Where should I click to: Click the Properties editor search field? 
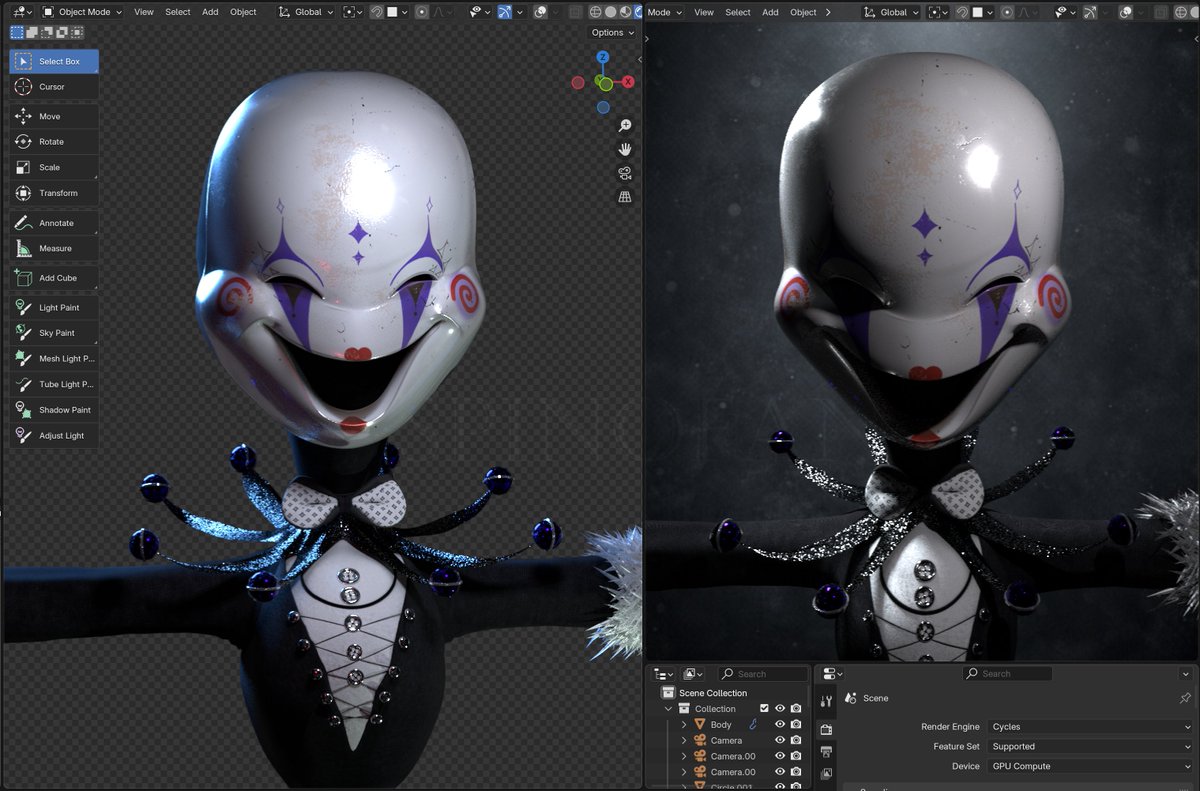(x=1007, y=674)
